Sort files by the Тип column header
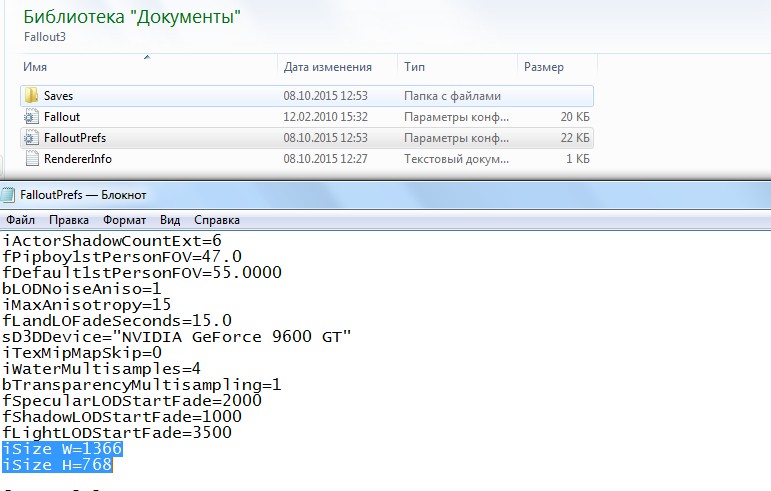Image resolution: width=771 pixels, height=491 pixels. (x=457, y=67)
